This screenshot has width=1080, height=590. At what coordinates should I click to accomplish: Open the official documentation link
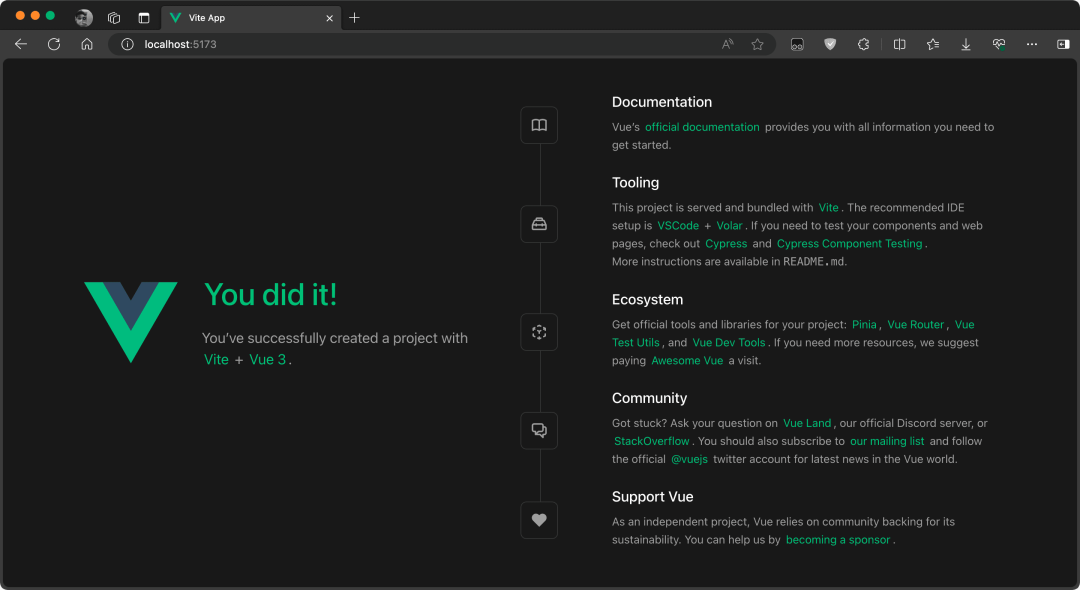click(x=702, y=127)
